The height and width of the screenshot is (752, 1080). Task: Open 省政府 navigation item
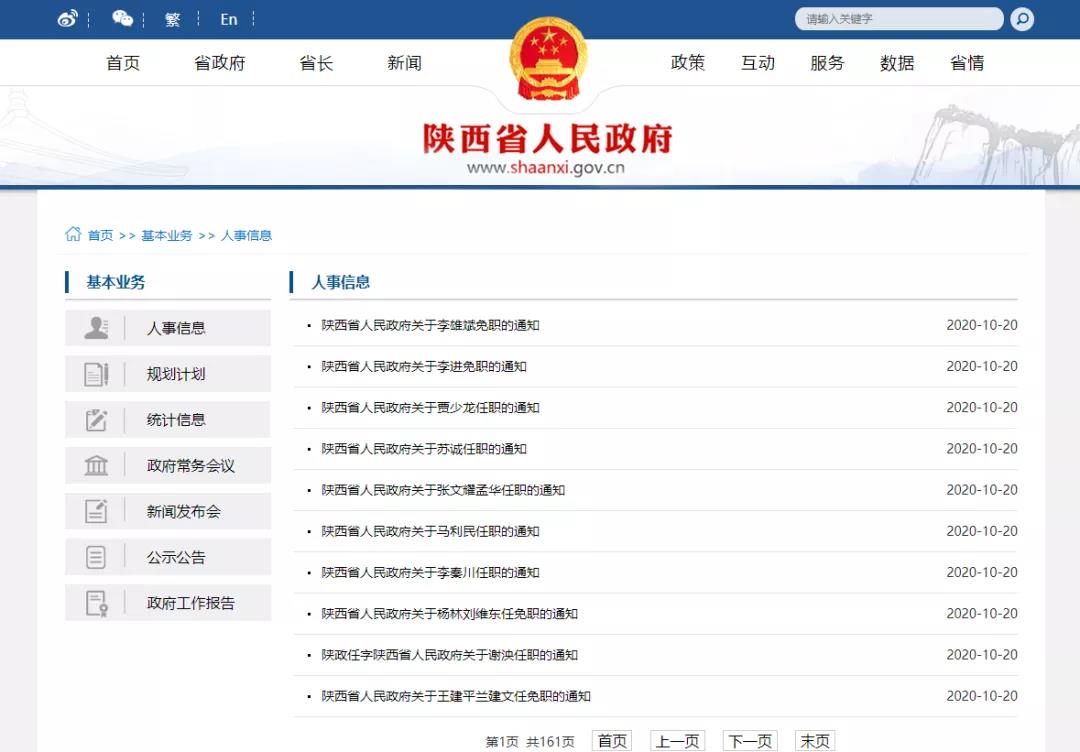(220, 63)
